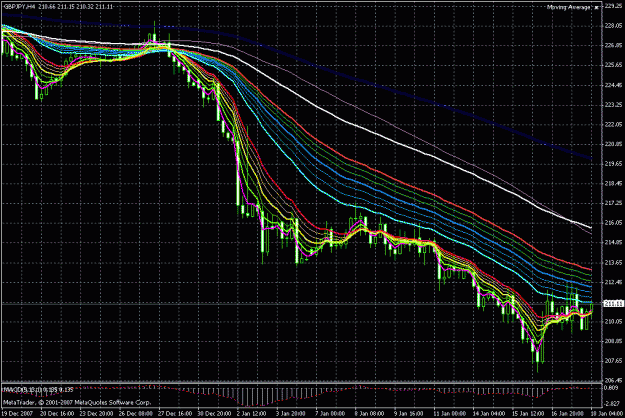Image resolution: width=625 pixels, height=418 pixels.
Task: Click the 15 Jan 12:00 time label
Action: click(528, 414)
